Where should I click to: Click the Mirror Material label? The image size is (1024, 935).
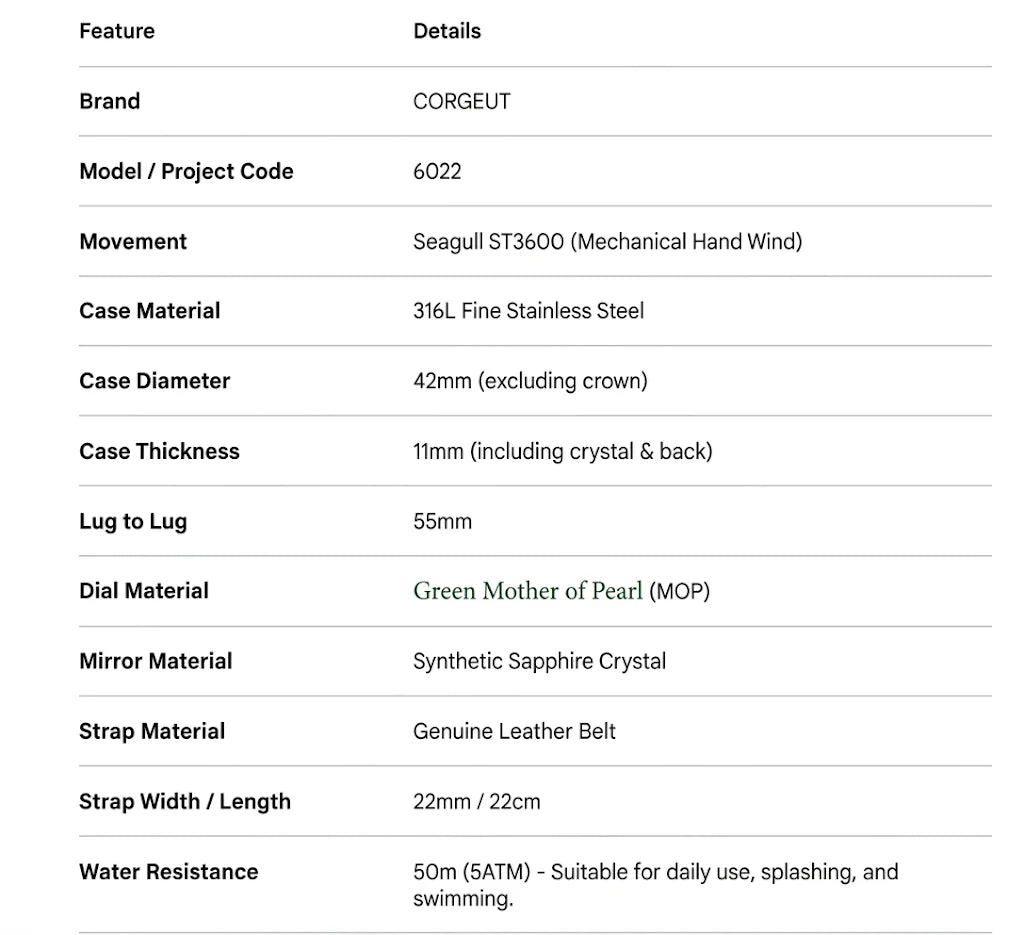coord(155,661)
